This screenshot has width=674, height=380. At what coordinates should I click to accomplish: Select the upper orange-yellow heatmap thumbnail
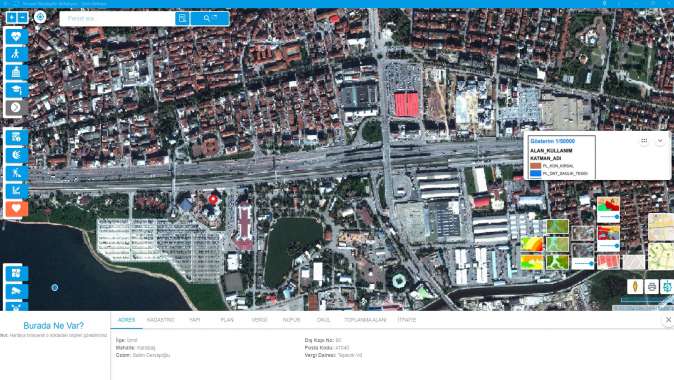point(532,244)
